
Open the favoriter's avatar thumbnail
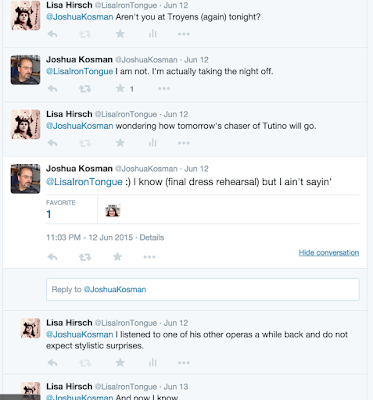coord(113,210)
